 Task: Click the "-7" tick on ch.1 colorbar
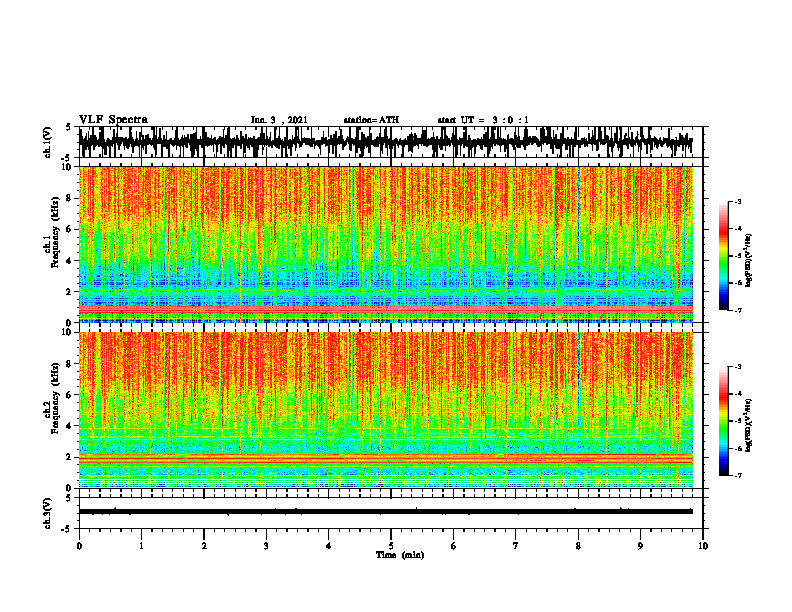coord(737,310)
